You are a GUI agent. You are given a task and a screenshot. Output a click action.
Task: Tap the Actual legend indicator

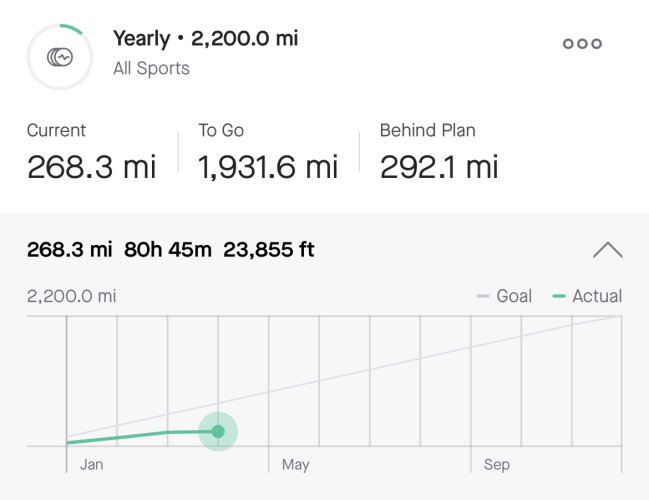pos(587,296)
